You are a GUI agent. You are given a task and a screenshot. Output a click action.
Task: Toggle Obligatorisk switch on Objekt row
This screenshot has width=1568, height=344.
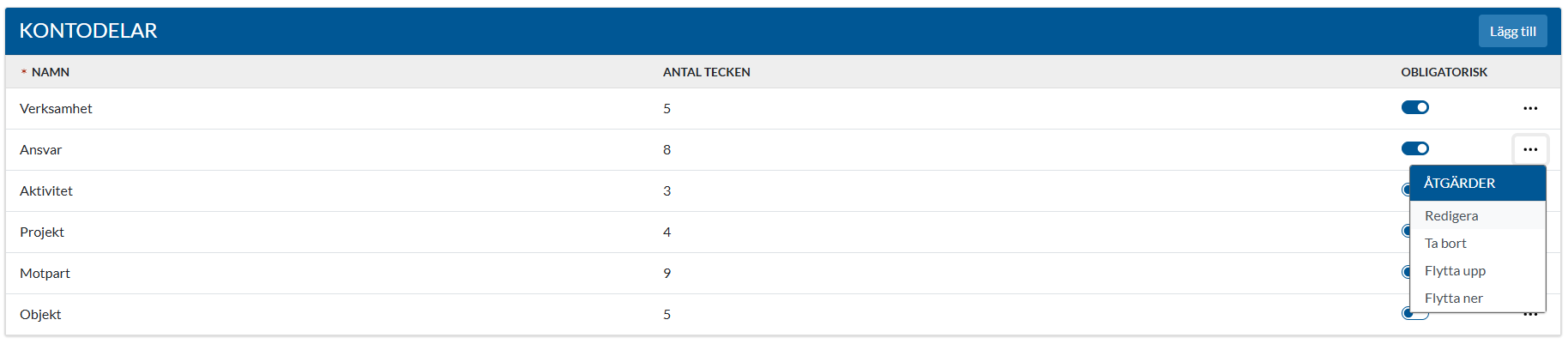tap(1405, 314)
